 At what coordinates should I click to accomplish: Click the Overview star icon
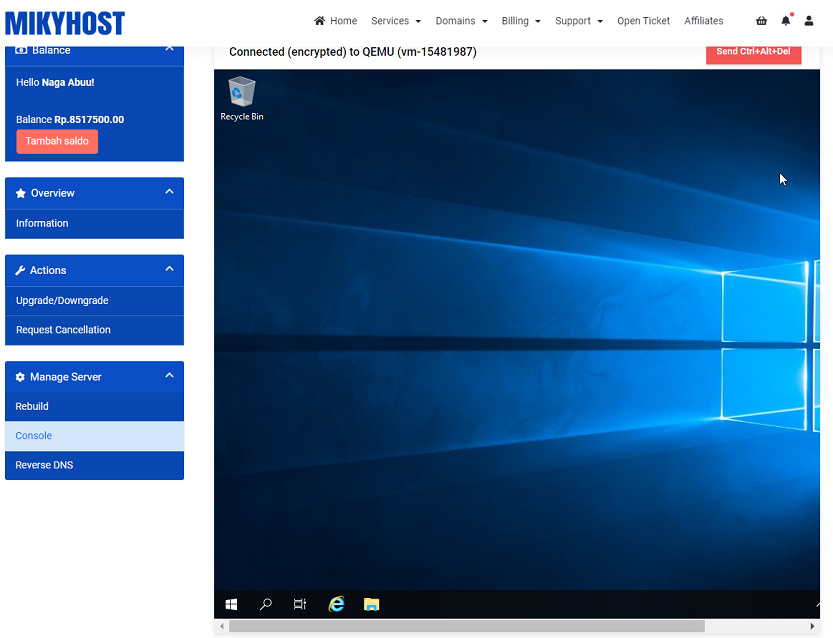coord(21,193)
